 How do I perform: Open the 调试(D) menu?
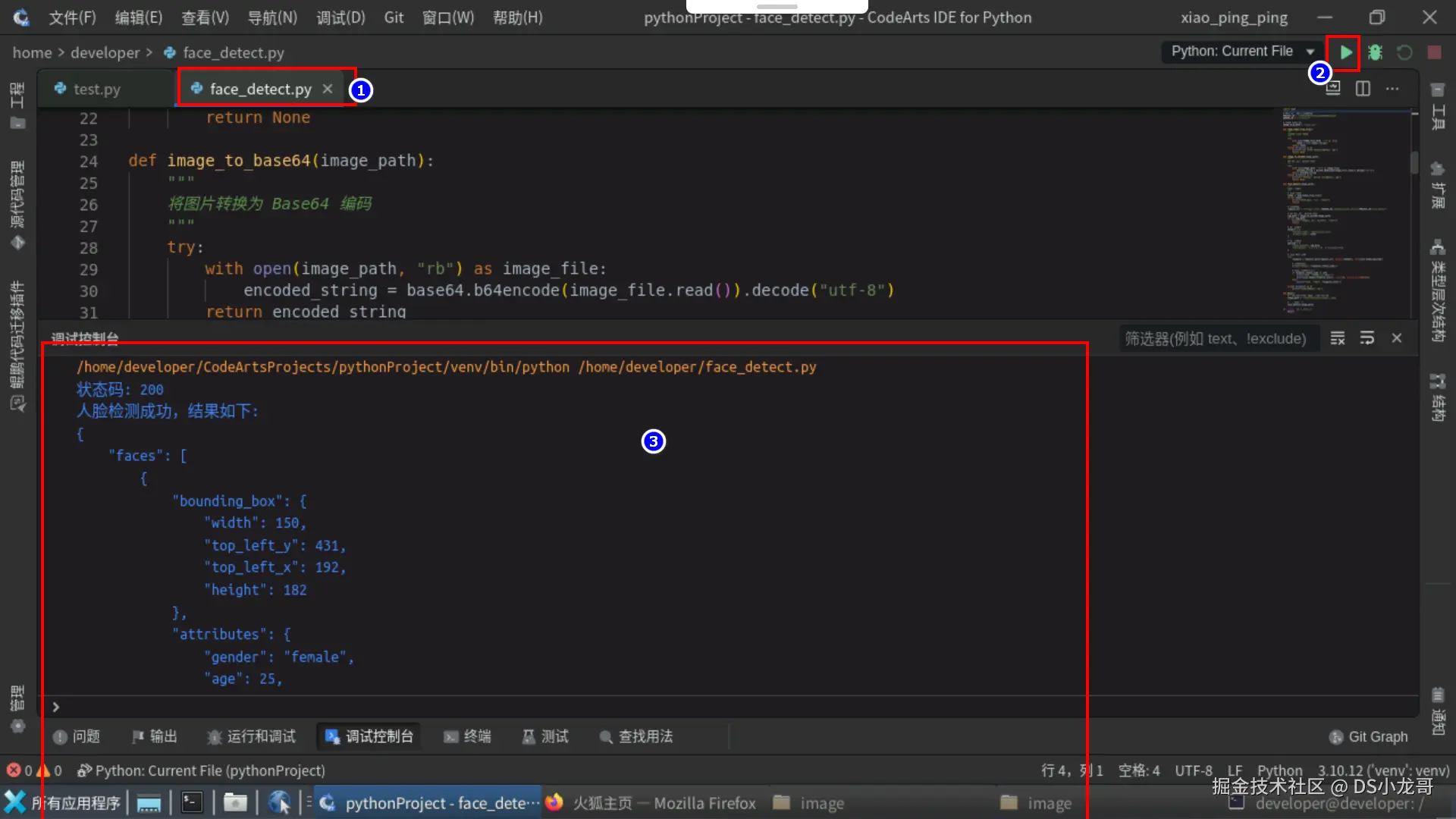(340, 17)
